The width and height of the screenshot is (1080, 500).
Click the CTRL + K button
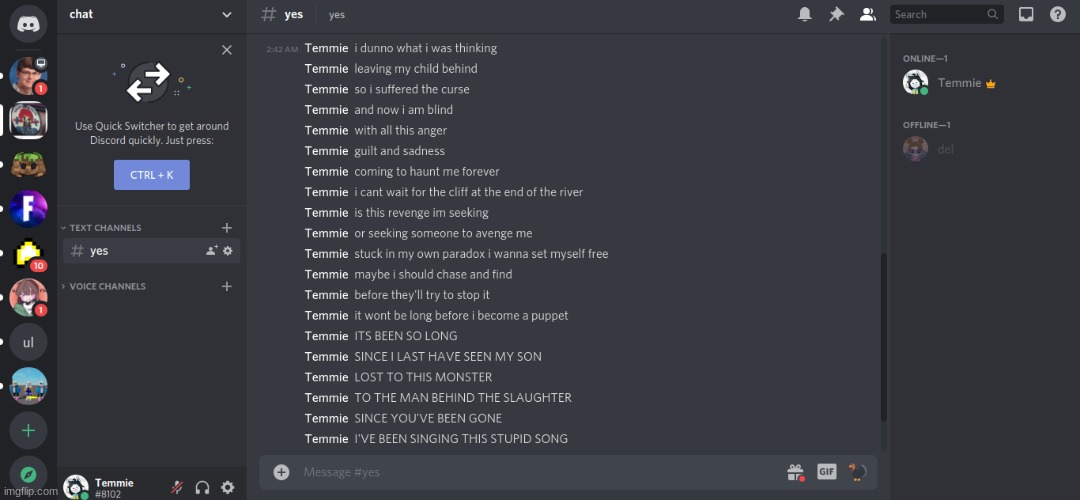pyautogui.click(x=152, y=175)
